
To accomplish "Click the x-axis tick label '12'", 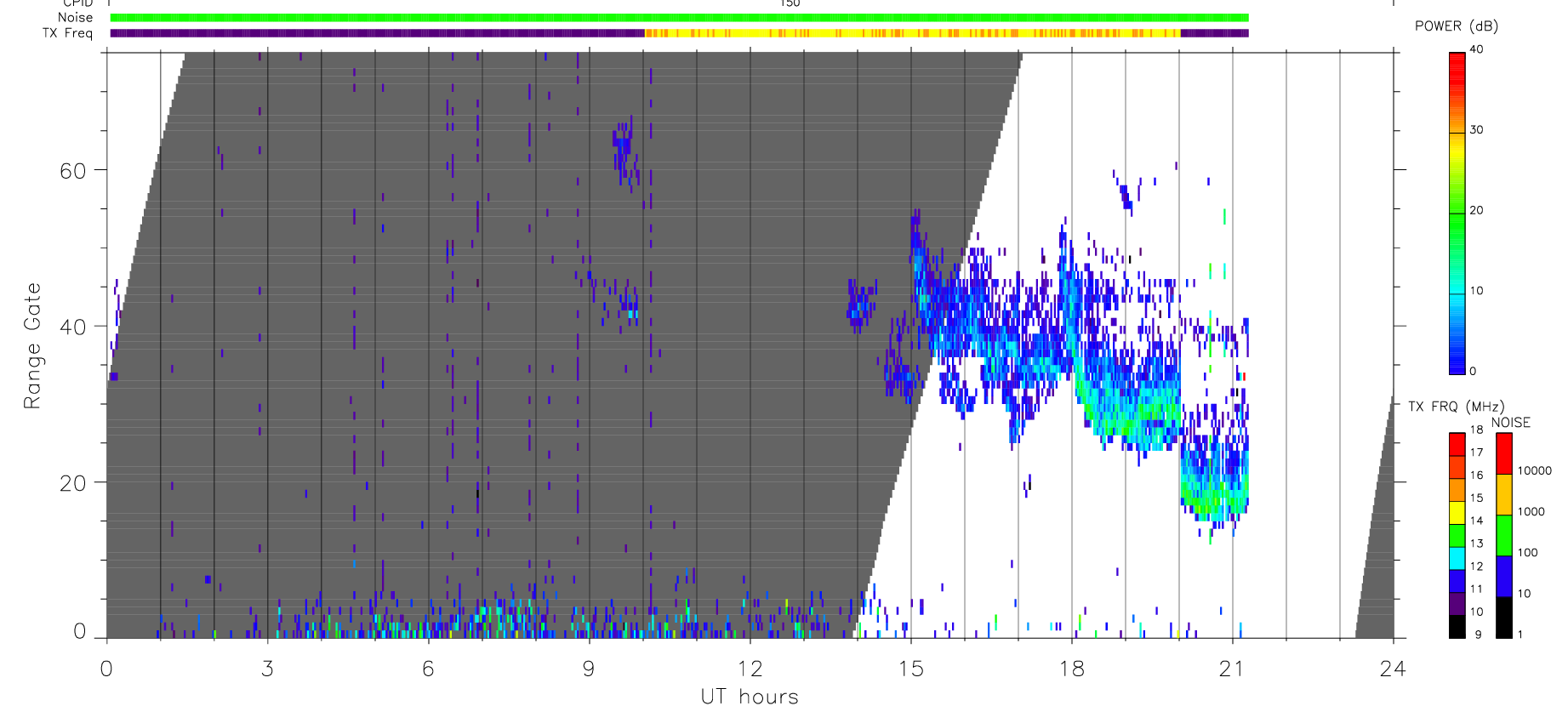I will 750,669.
